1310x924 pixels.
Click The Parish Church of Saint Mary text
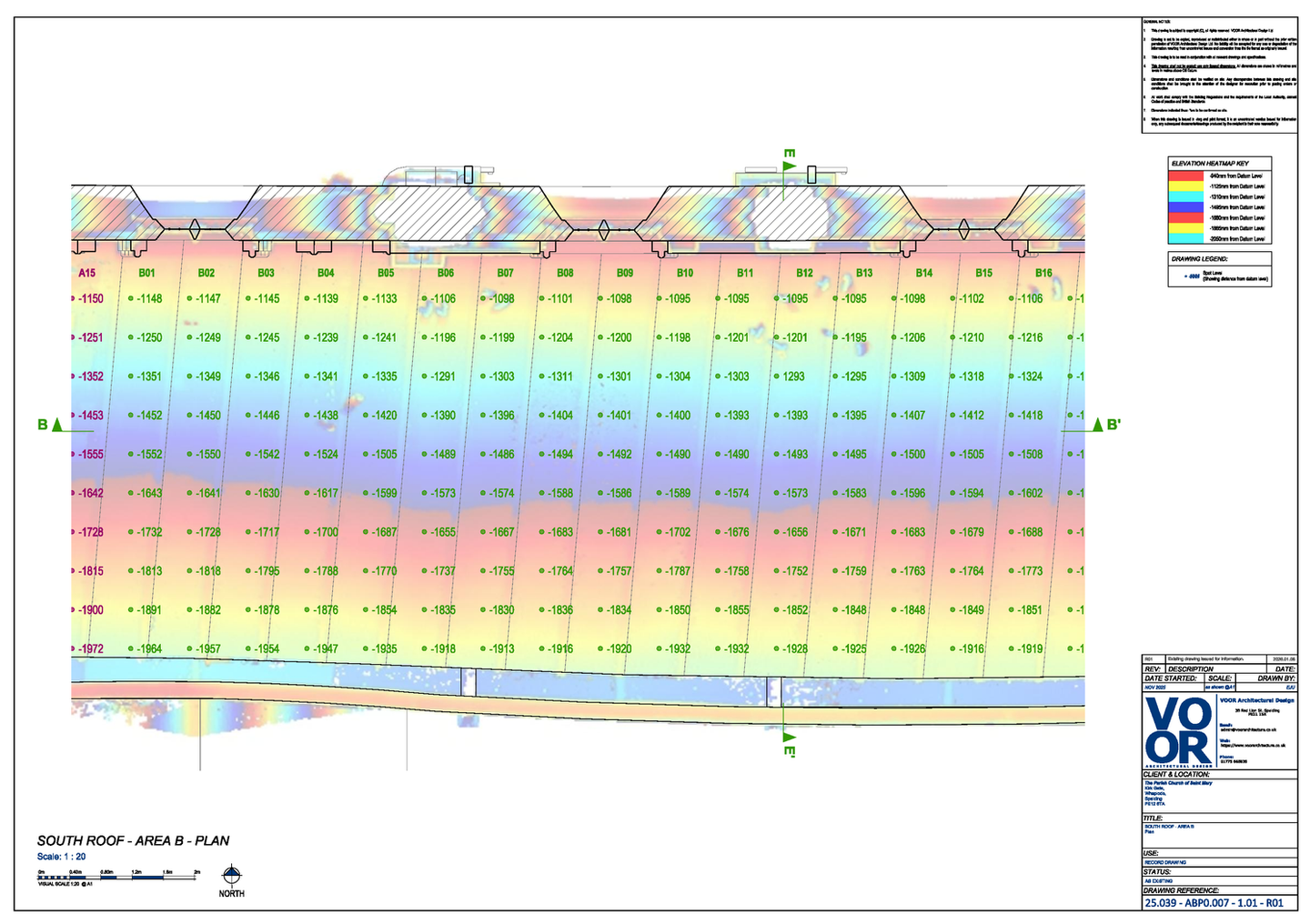(x=1178, y=782)
